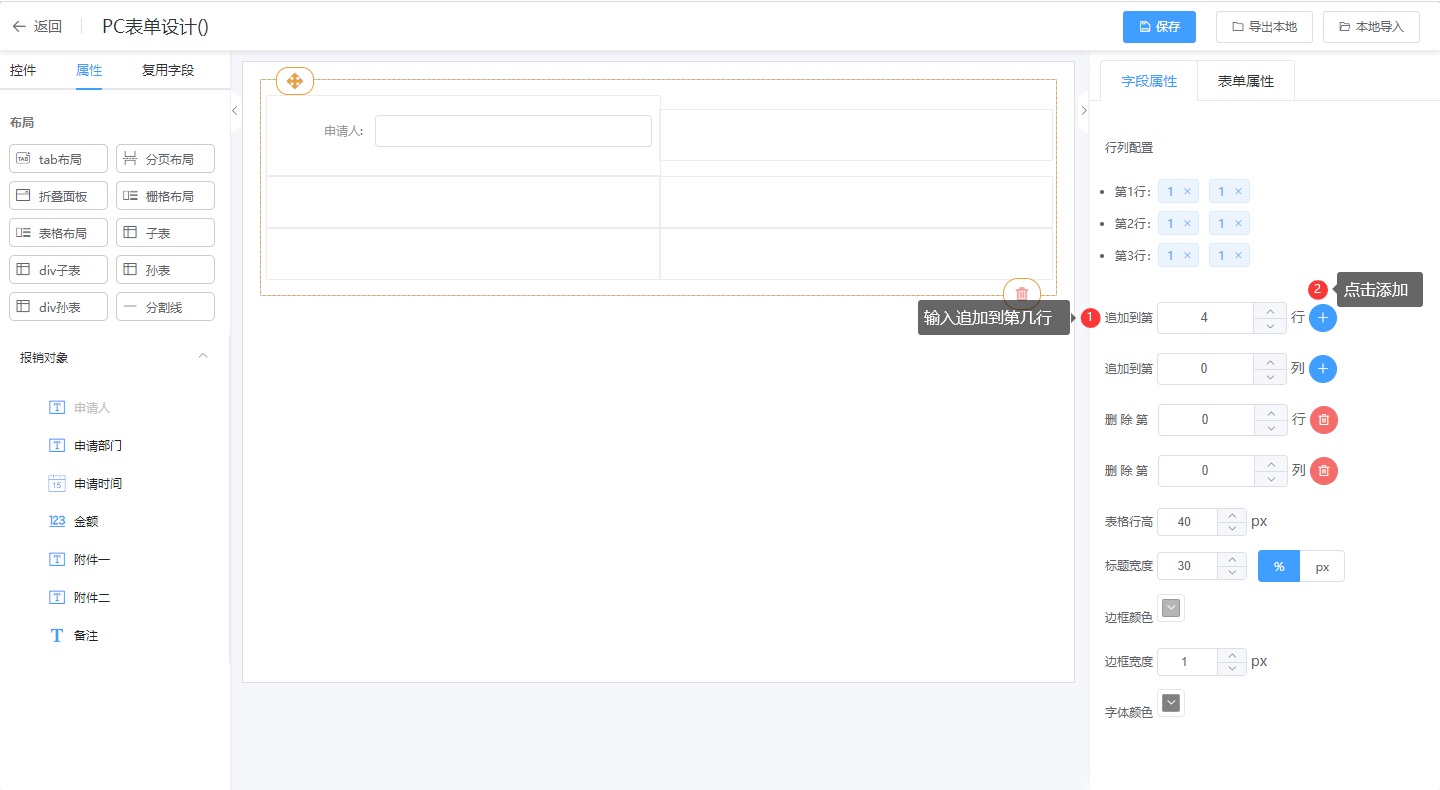Select the div子表 layout control
Screen dimensions: 1440x790
tap(59, 270)
